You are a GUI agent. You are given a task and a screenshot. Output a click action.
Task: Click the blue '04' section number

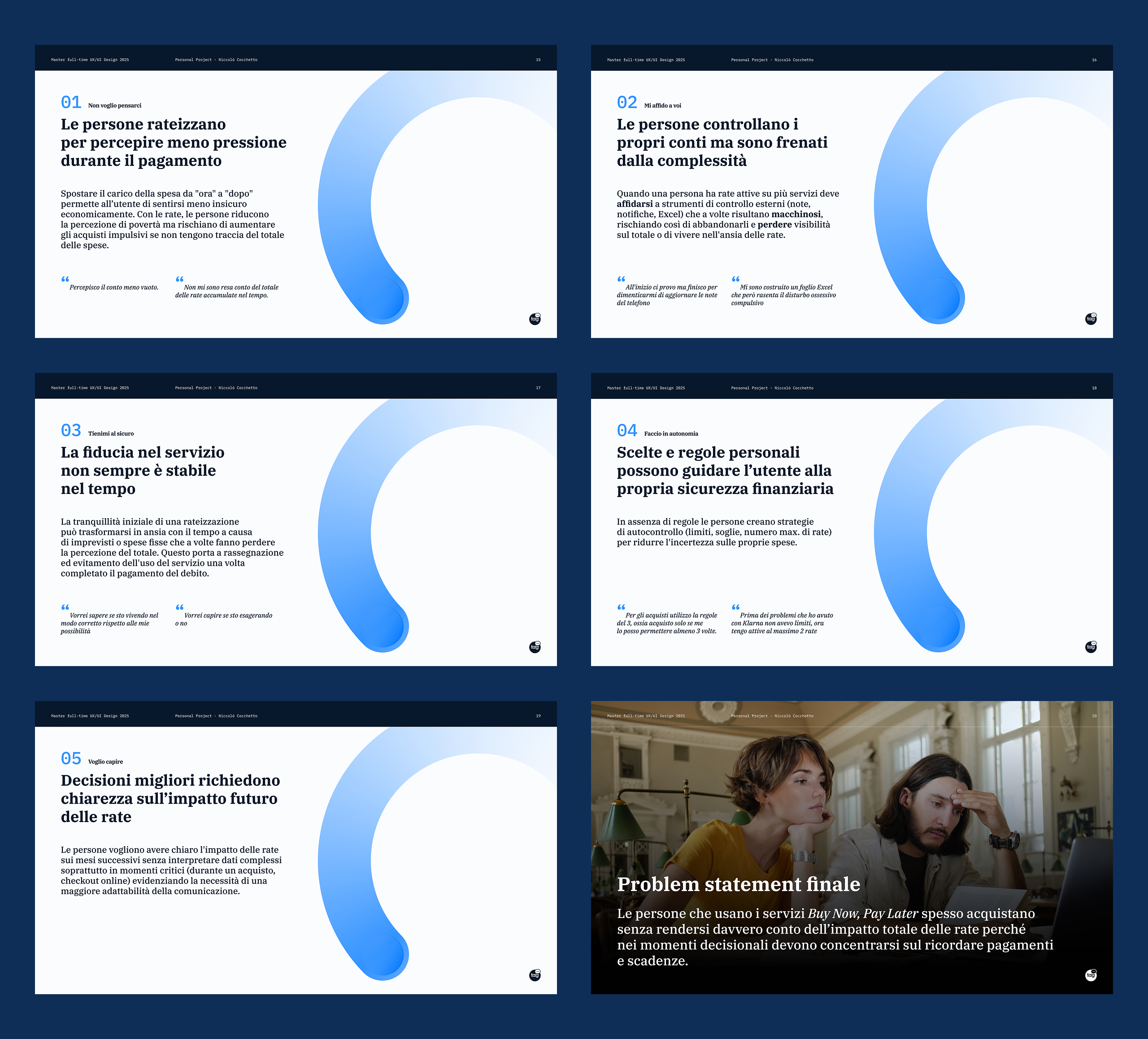click(x=627, y=430)
